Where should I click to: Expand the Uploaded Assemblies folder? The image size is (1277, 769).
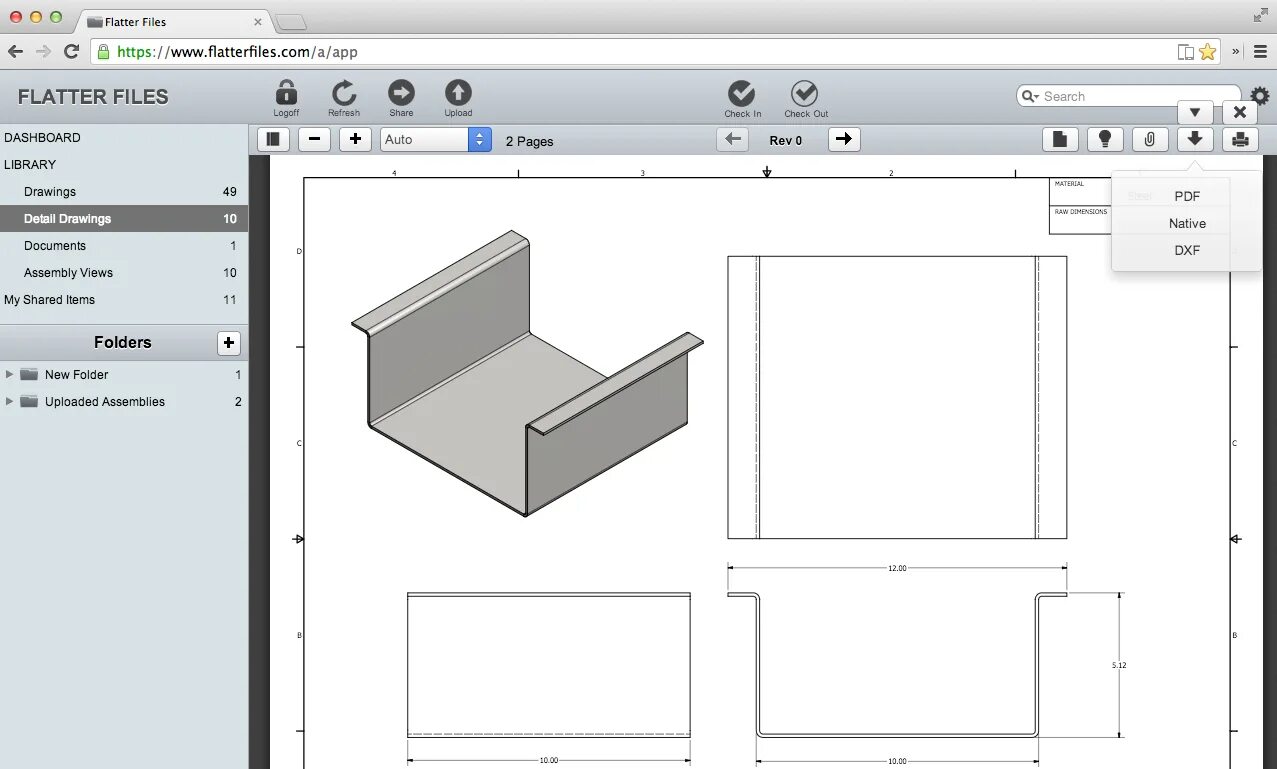click(10, 401)
